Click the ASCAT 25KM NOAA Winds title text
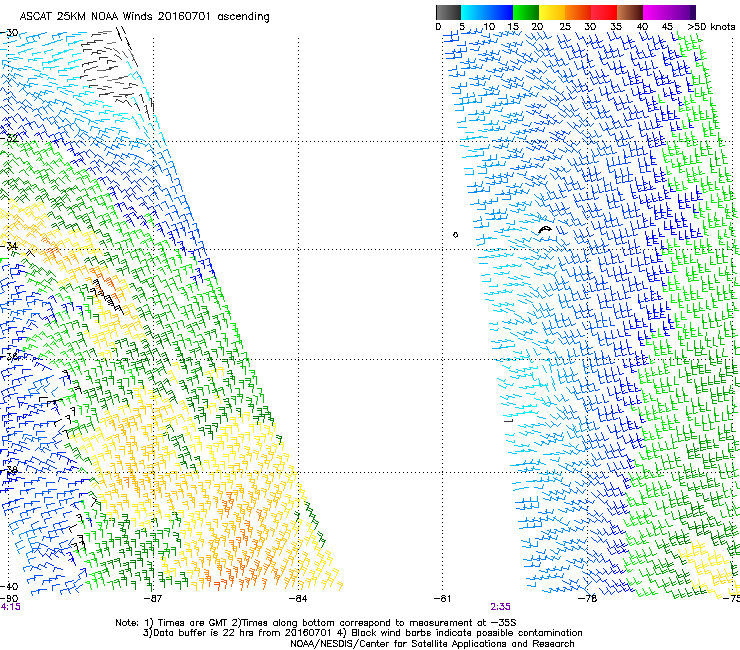Screen dimensions: 740x650 [144, 16]
